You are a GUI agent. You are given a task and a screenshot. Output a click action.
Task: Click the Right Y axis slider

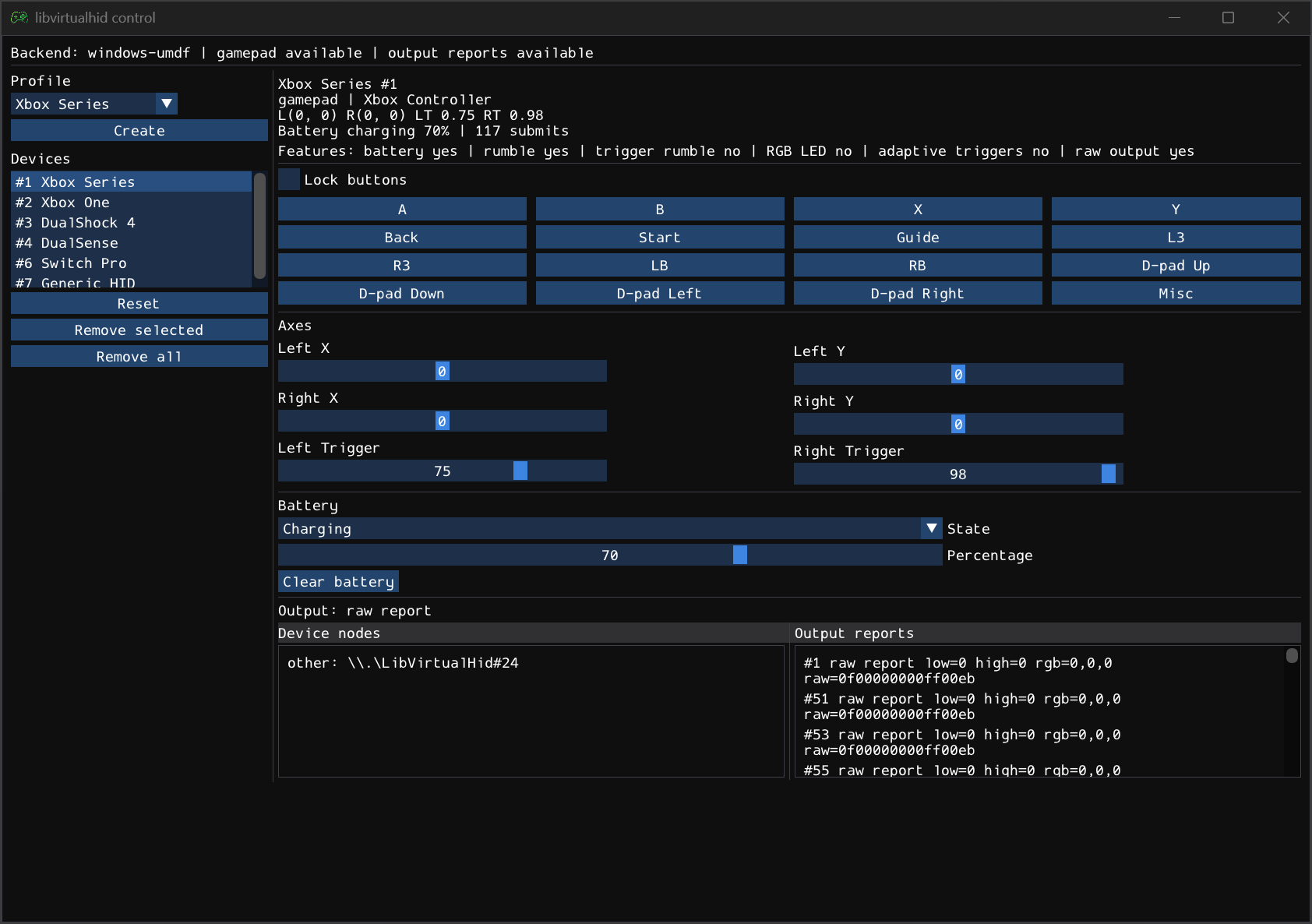(958, 424)
